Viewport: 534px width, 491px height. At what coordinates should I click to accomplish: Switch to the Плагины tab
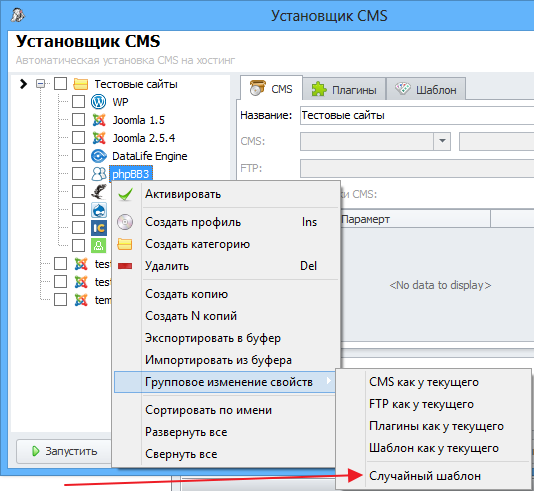pos(344,89)
